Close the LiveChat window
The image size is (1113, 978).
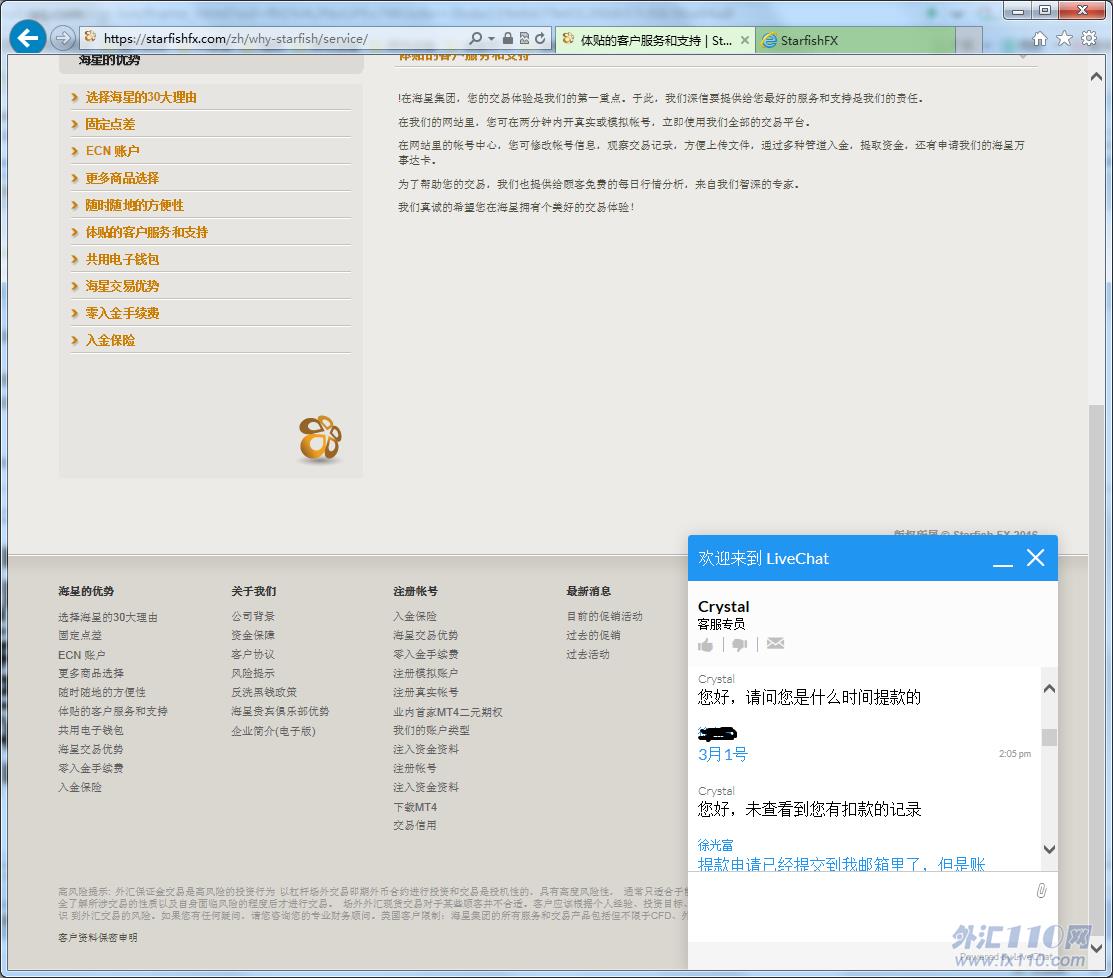(x=1036, y=558)
